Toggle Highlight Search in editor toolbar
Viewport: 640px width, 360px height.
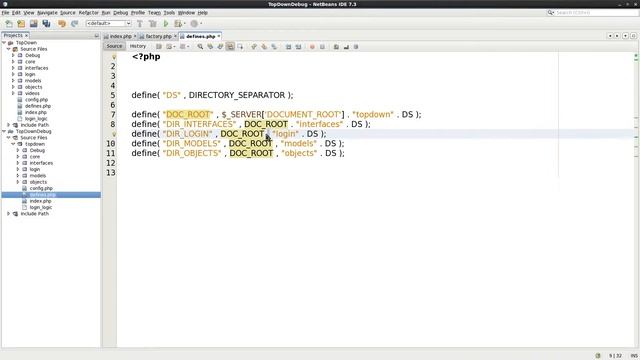click(230, 47)
